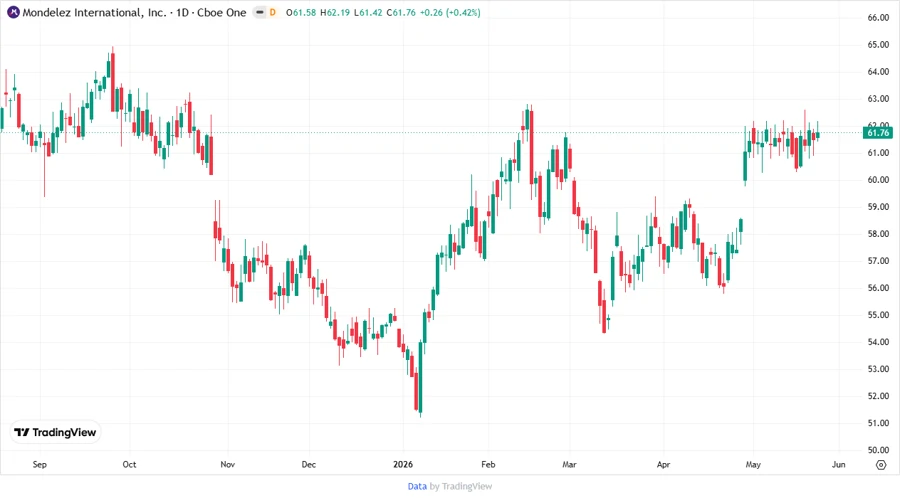Select the current price label 61.76
The width and height of the screenshot is (900, 498).
878,133
